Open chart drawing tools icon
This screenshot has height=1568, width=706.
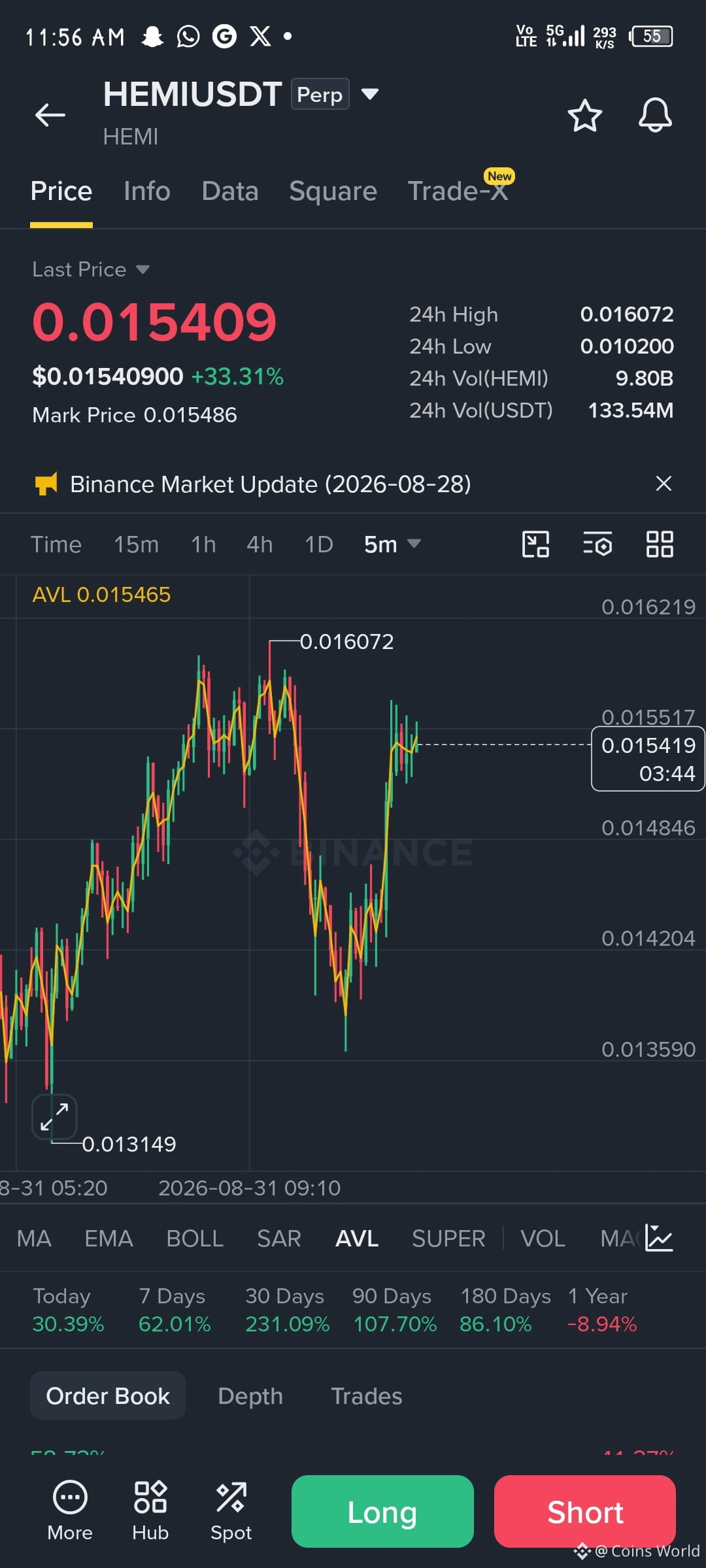coord(535,544)
